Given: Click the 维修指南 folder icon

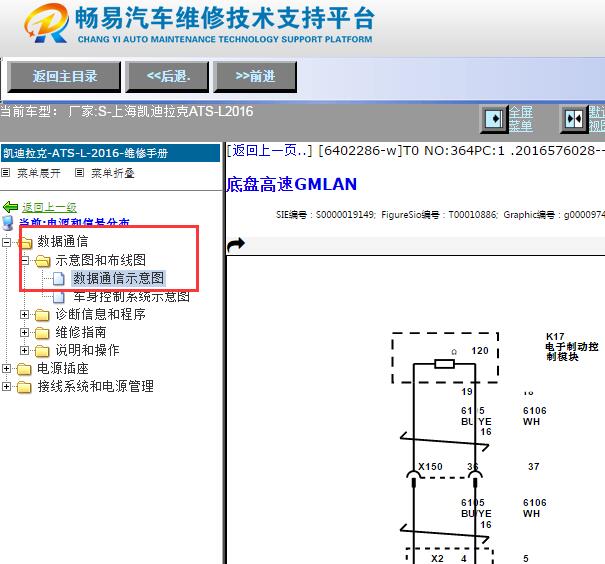Looking at the screenshot, I should [x=42, y=333].
